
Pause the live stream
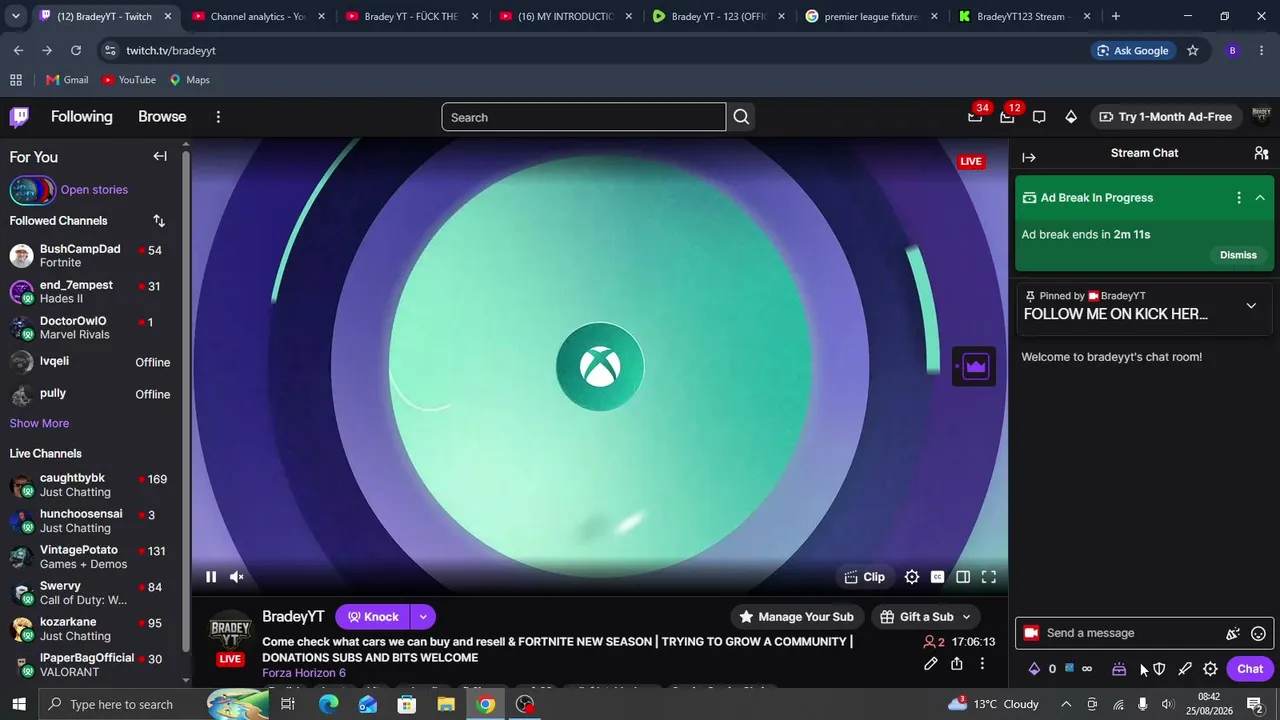click(x=211, y=577)
